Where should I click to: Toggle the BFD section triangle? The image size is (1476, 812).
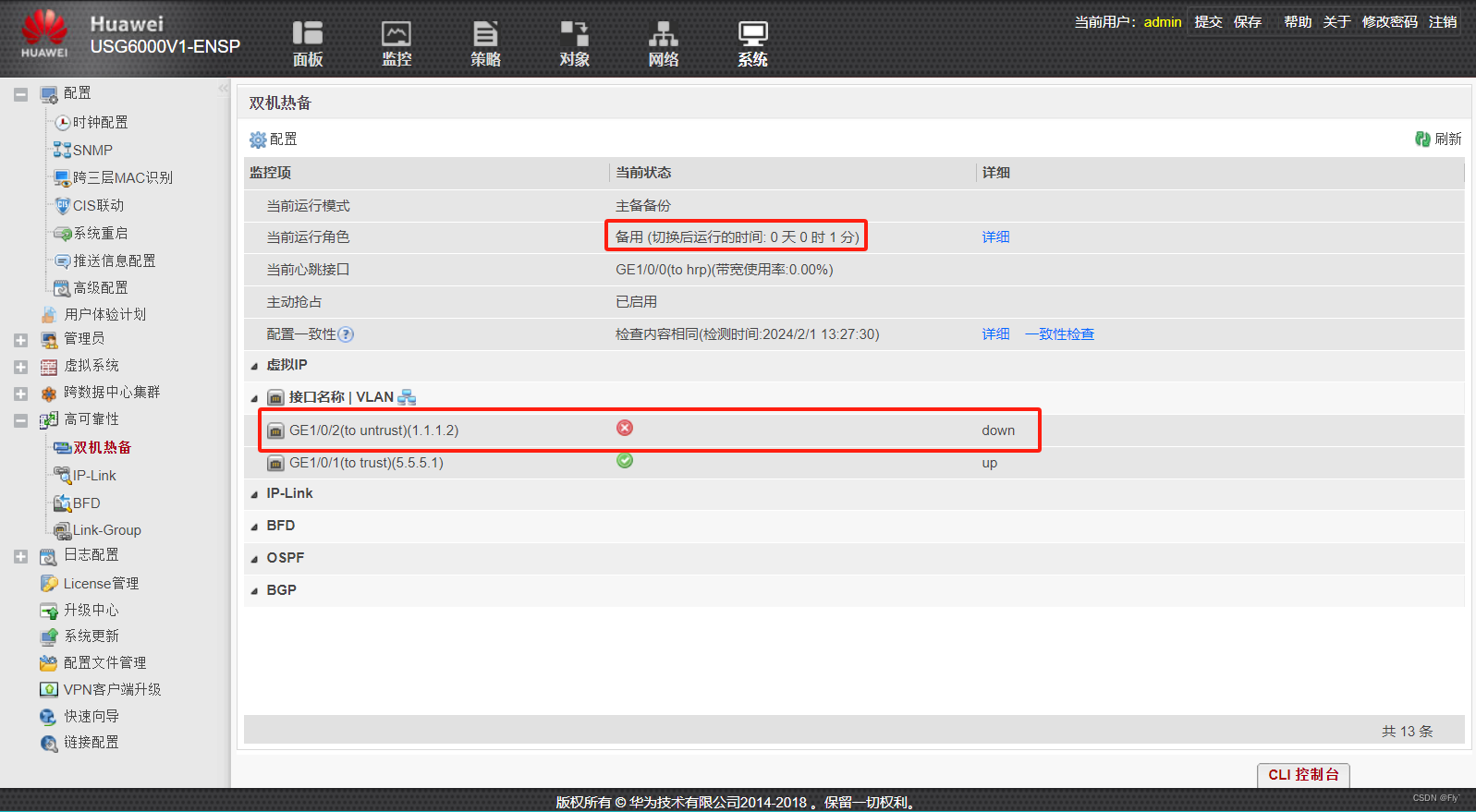[254, 527]
